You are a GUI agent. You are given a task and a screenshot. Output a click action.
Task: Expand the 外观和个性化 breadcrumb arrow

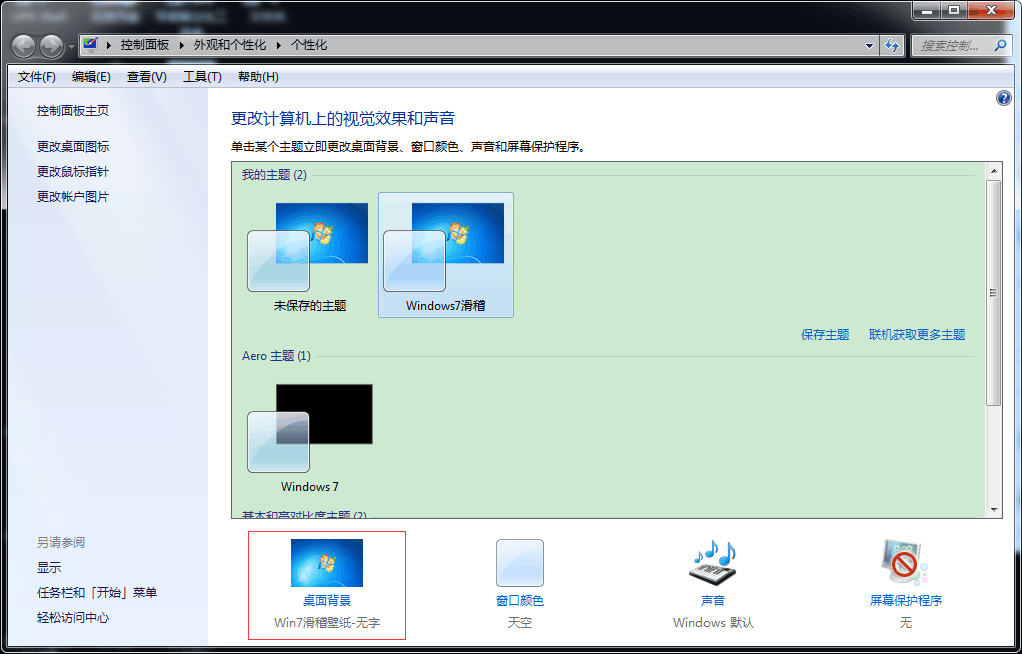[279, 45]
